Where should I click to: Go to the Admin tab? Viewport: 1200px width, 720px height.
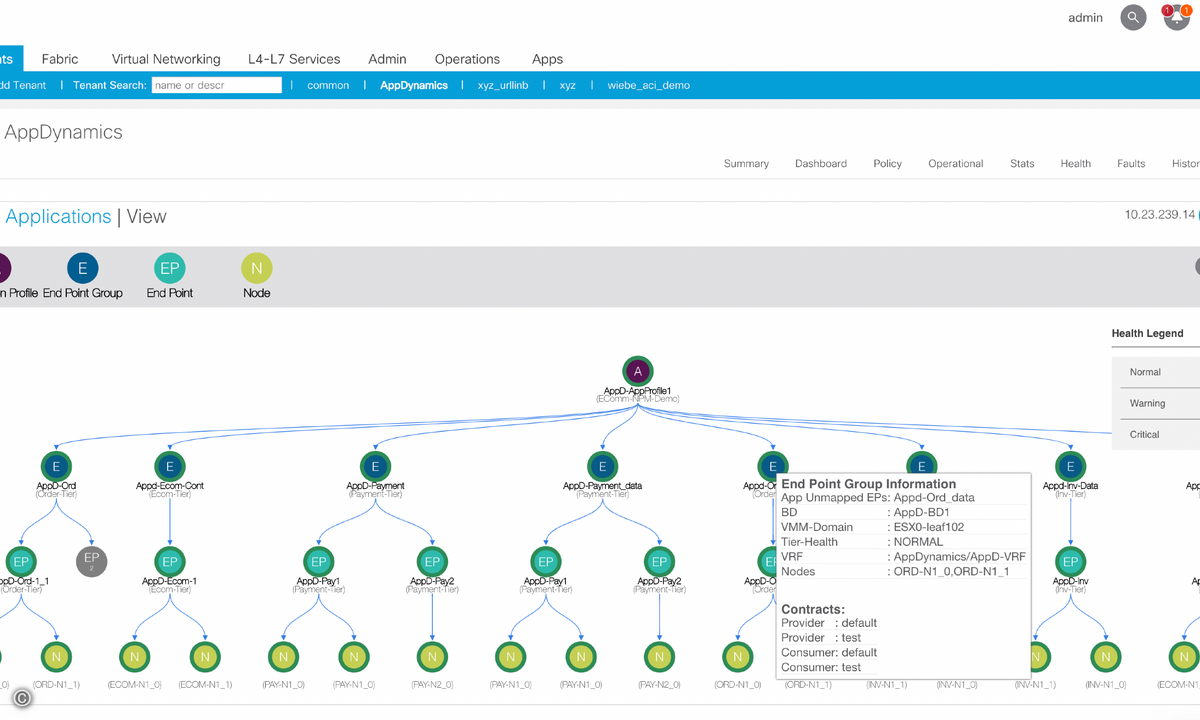pyautogui.click(x=387, y=59)
